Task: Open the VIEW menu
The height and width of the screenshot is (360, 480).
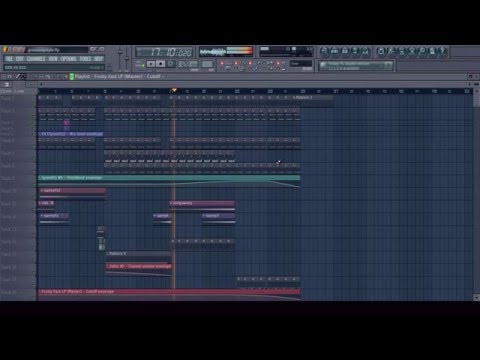Action: 53,59
